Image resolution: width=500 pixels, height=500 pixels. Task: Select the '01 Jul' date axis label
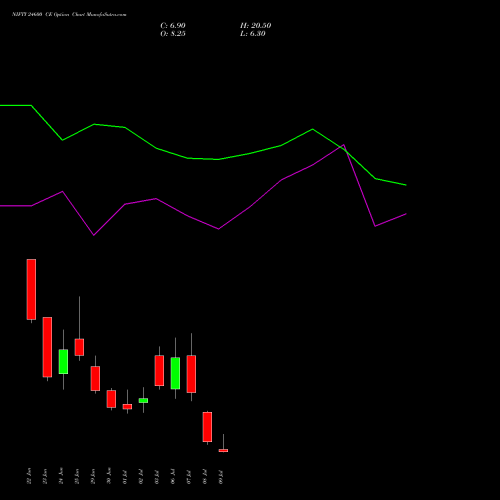125,477
